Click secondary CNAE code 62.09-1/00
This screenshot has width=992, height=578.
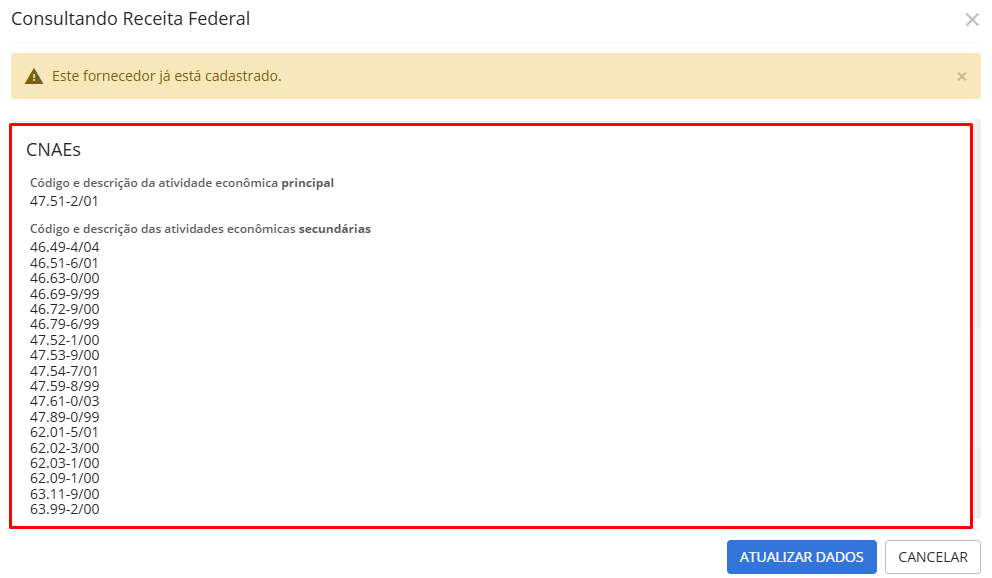(65, 479)
